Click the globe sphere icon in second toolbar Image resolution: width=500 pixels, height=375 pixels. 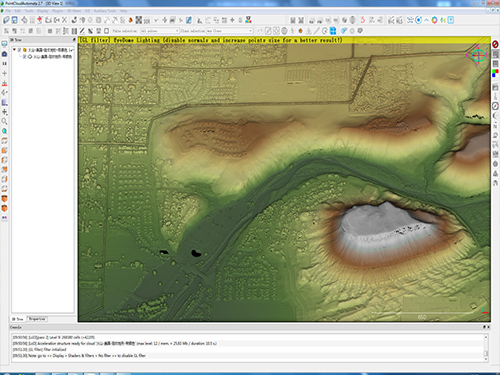(284, 31)
